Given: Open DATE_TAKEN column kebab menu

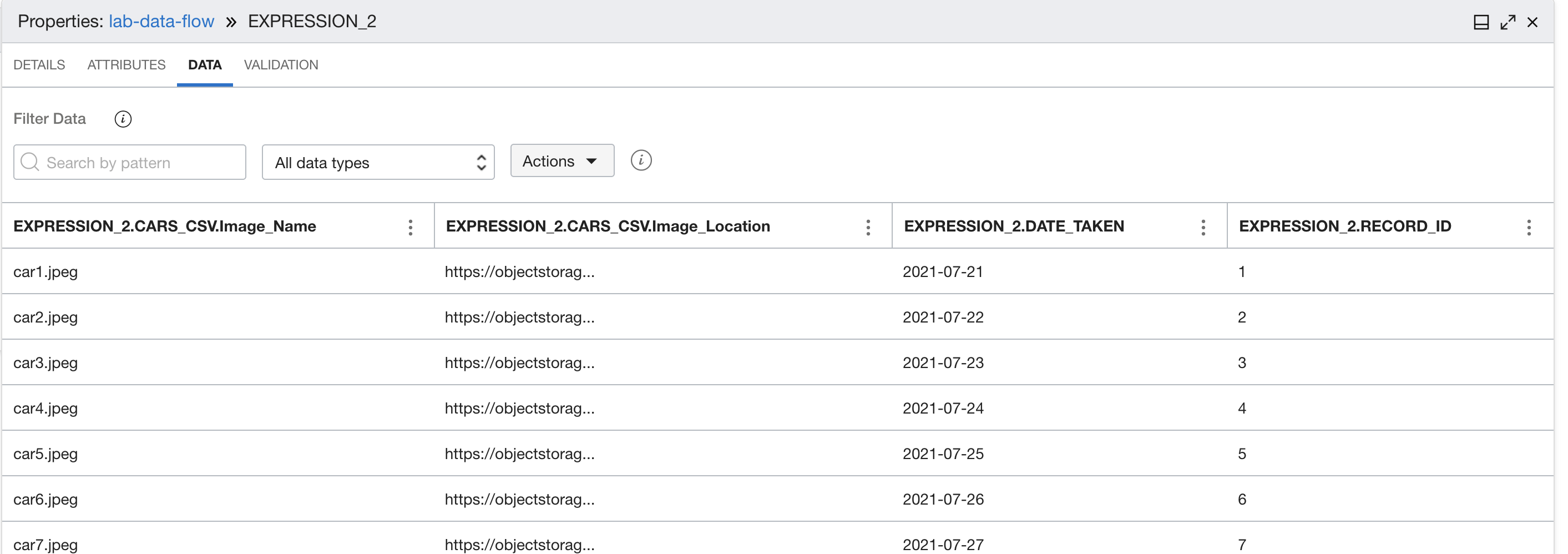Looking at the screenshot, I should [x=1203, y=227].
